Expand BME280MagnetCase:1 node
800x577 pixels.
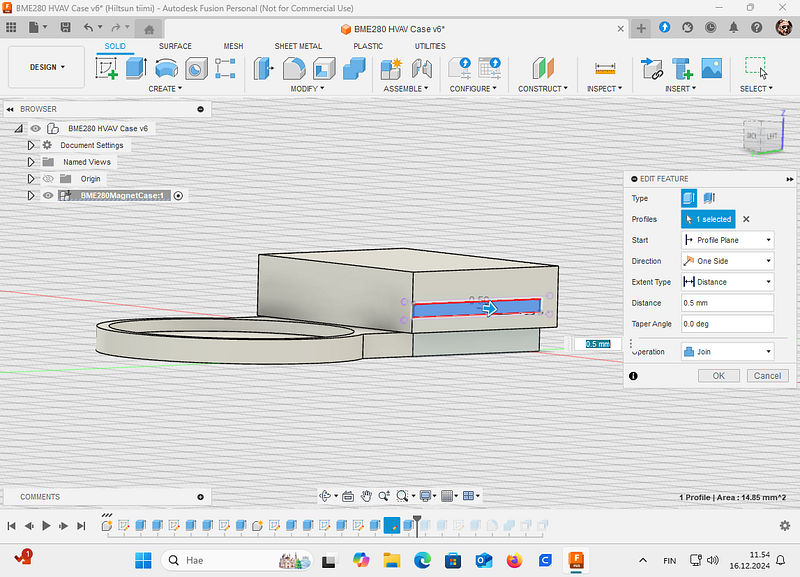pyautogui.click(x=31, y=196)
